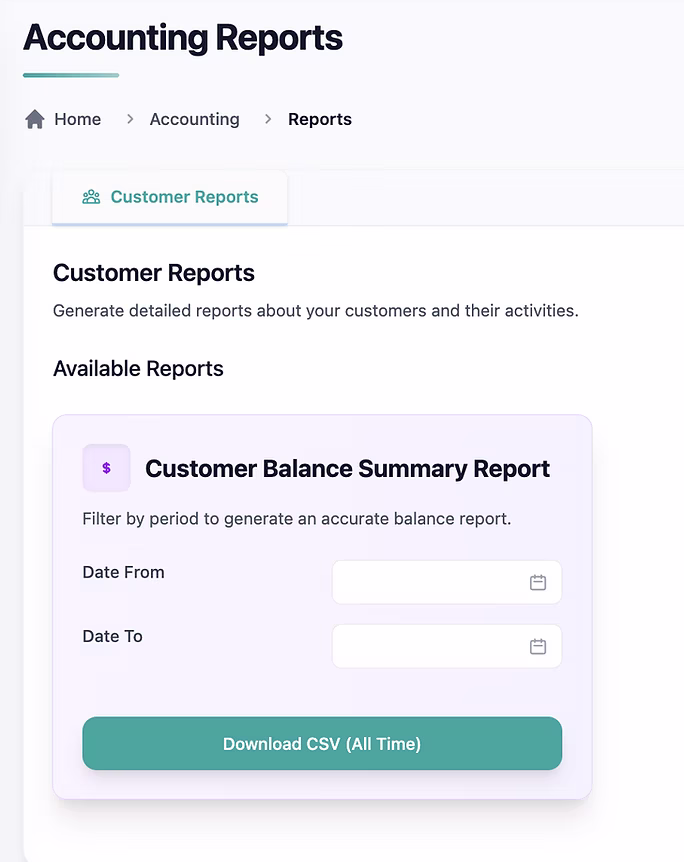Open the Accounting breadcrumb link

(195, 119)
